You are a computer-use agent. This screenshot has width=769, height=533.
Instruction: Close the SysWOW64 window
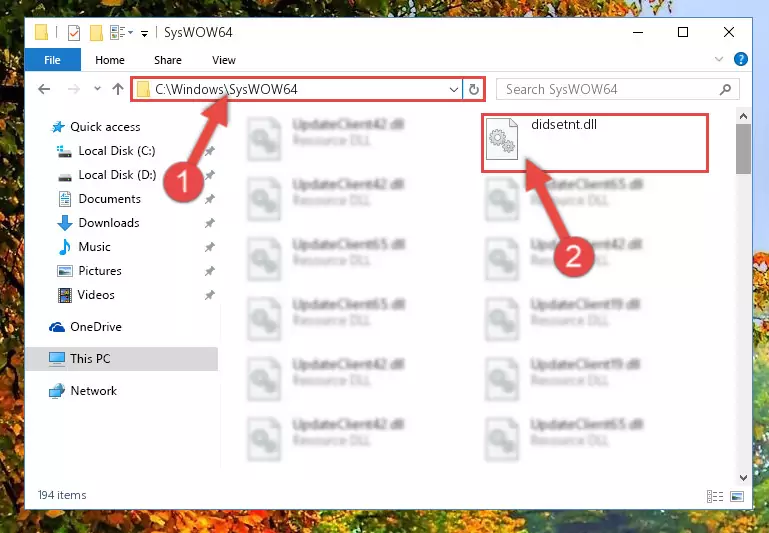729,32
